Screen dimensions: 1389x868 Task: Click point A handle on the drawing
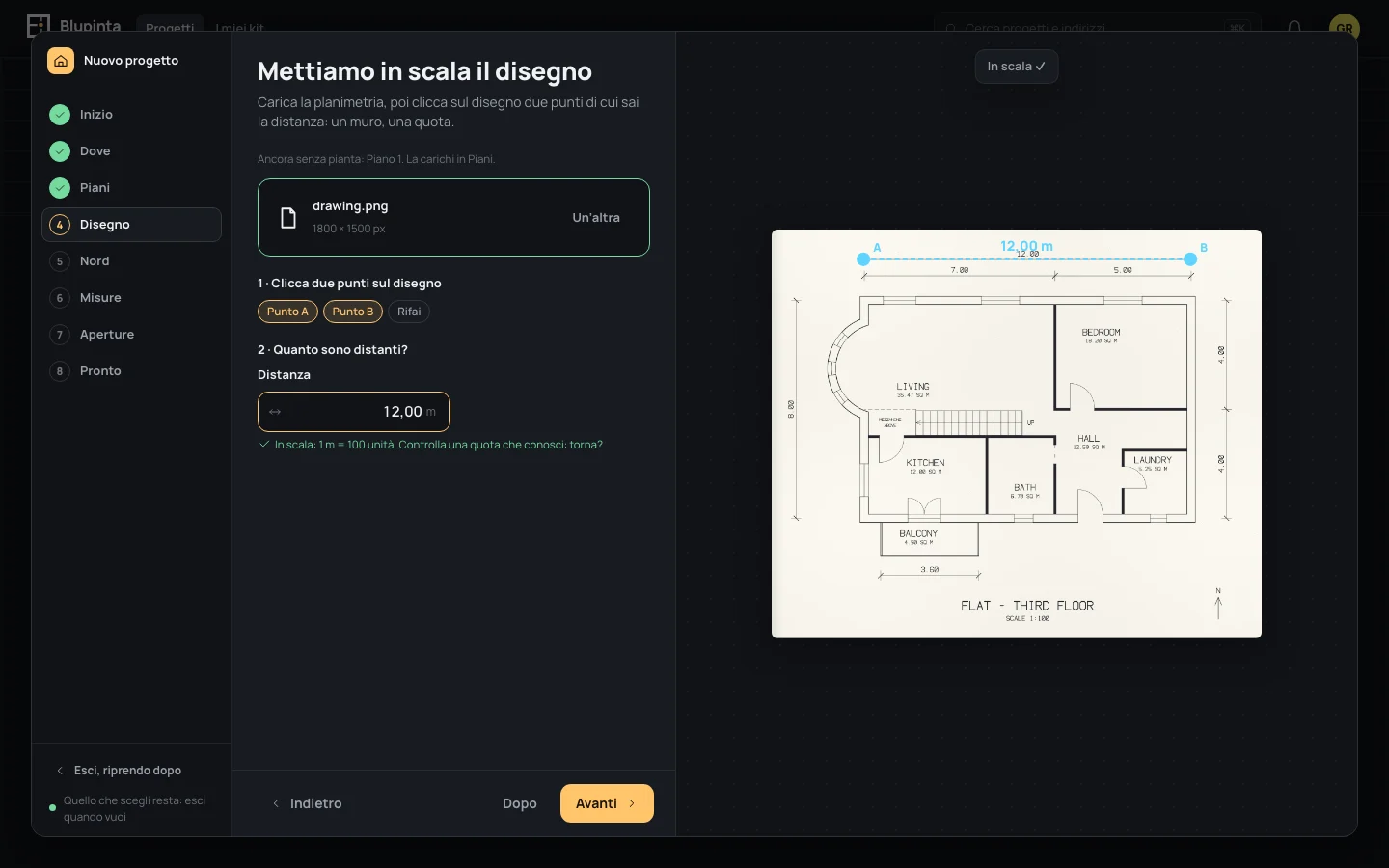coord(863,259)
